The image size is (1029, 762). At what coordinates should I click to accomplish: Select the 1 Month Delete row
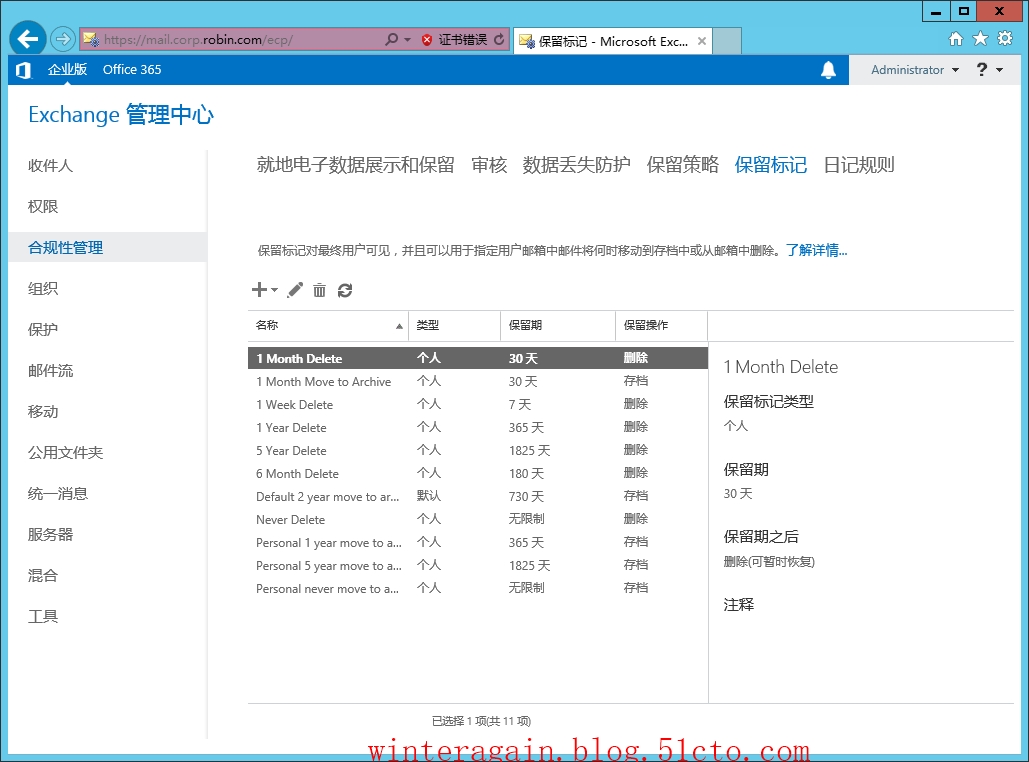tap(478, 358)
